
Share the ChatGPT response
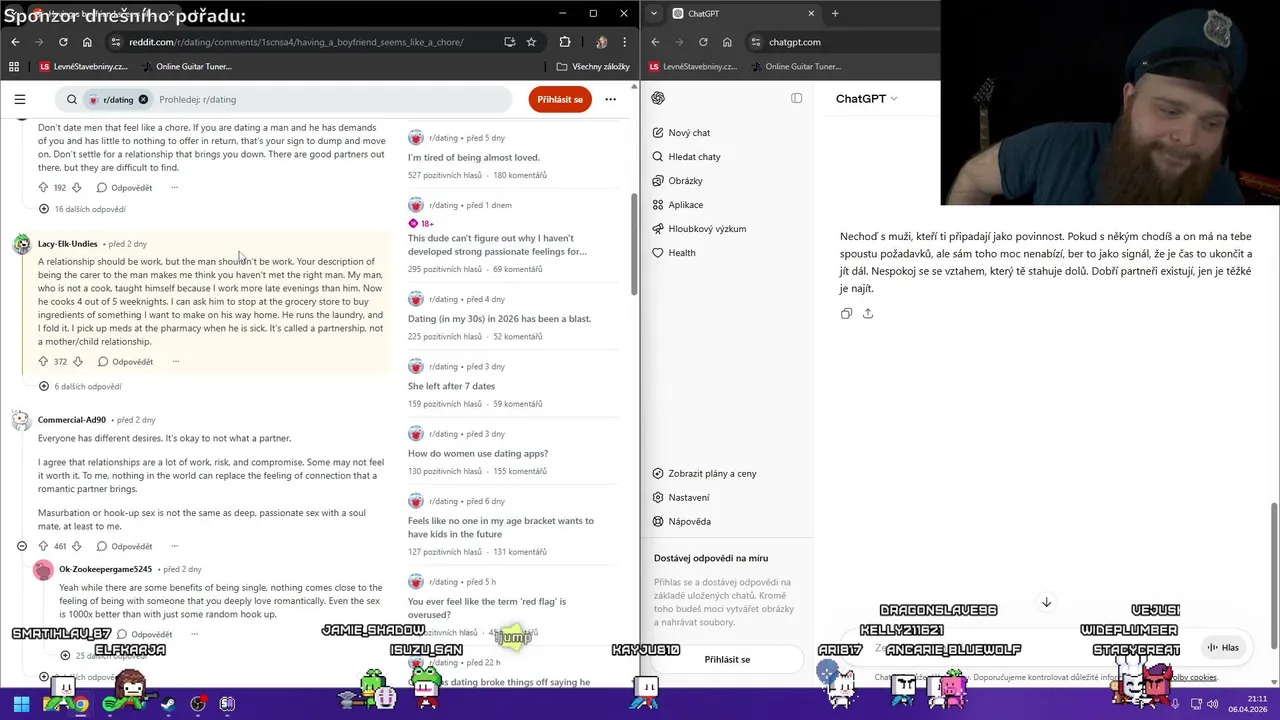pos(868,313)
